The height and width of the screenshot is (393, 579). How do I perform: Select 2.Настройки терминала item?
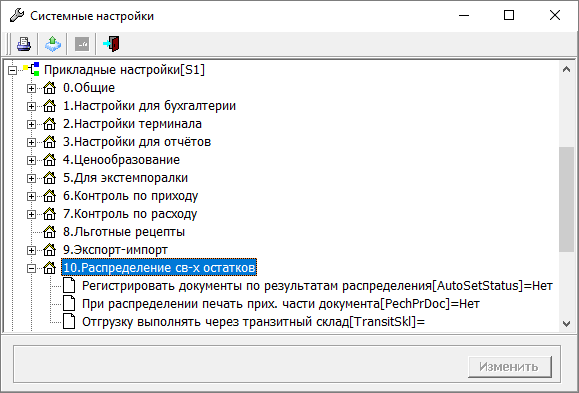click(132, 124)
